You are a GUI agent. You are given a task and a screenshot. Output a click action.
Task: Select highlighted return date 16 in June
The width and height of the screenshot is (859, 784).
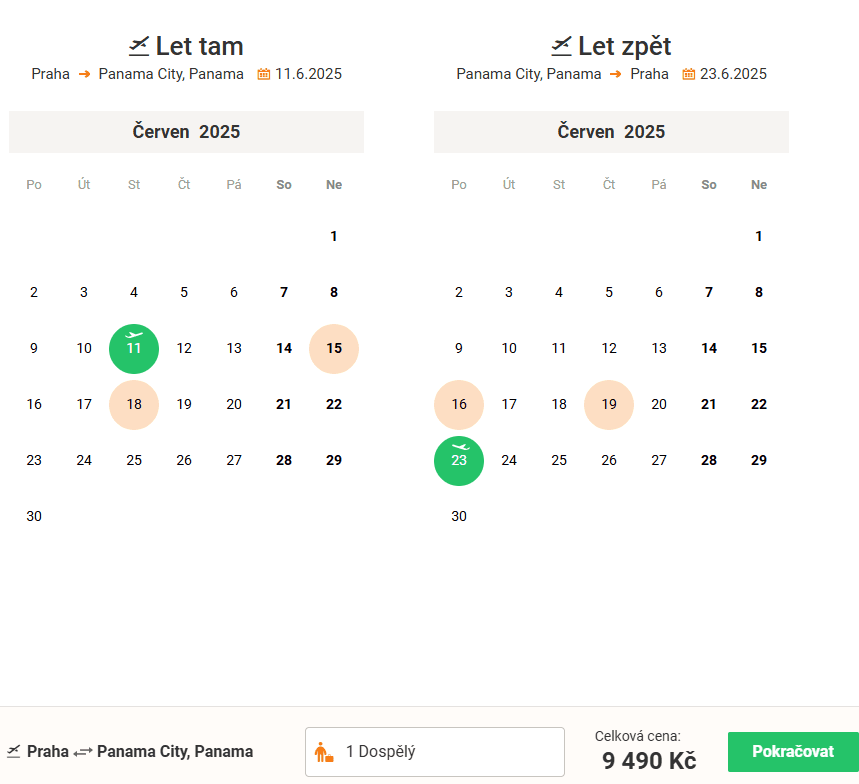click(459, 405)
